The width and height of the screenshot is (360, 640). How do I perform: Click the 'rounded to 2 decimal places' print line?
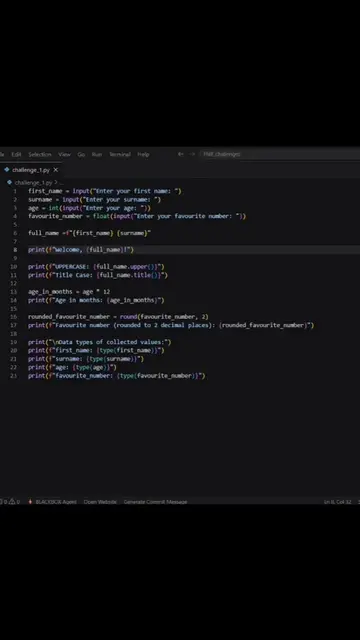(x=171, y=325)
